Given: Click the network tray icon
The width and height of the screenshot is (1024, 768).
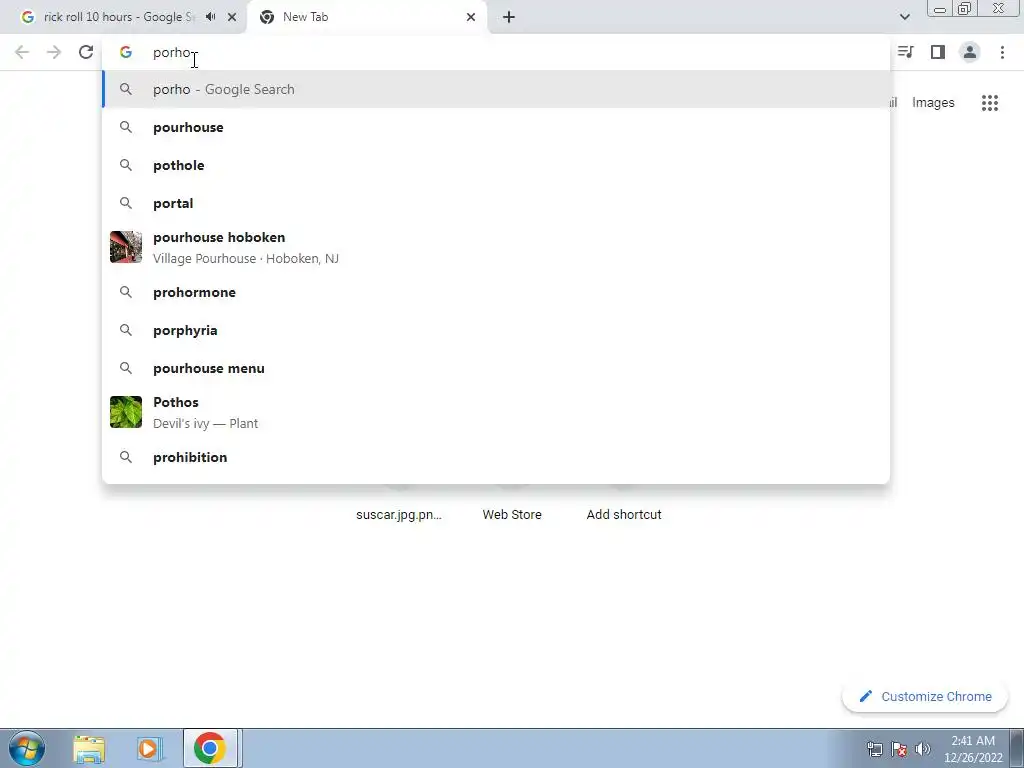Looking at the screenshot, I should (874, 749).
